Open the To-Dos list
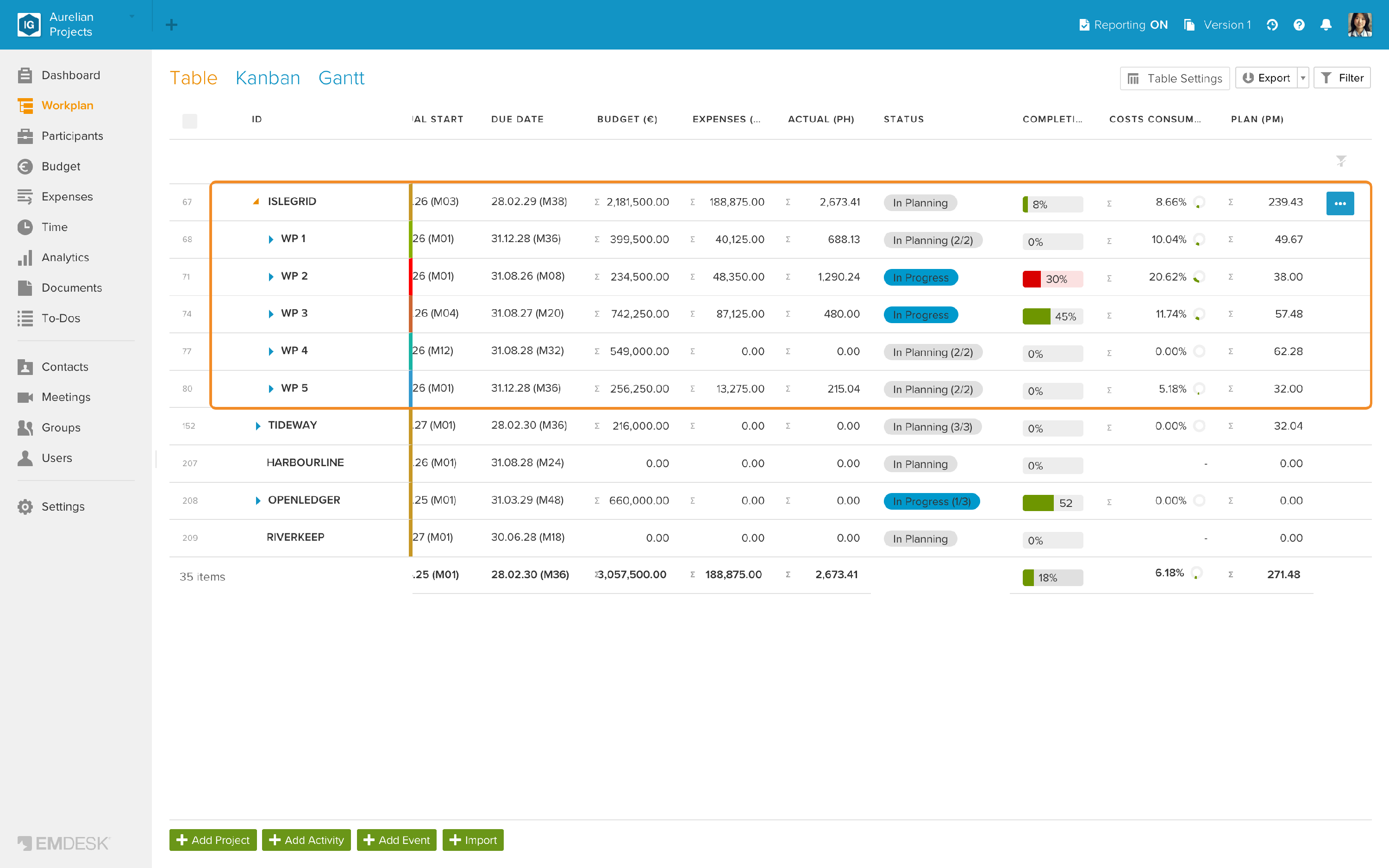This screenshot has width=1389, height=868. click(x=49, y=318)
